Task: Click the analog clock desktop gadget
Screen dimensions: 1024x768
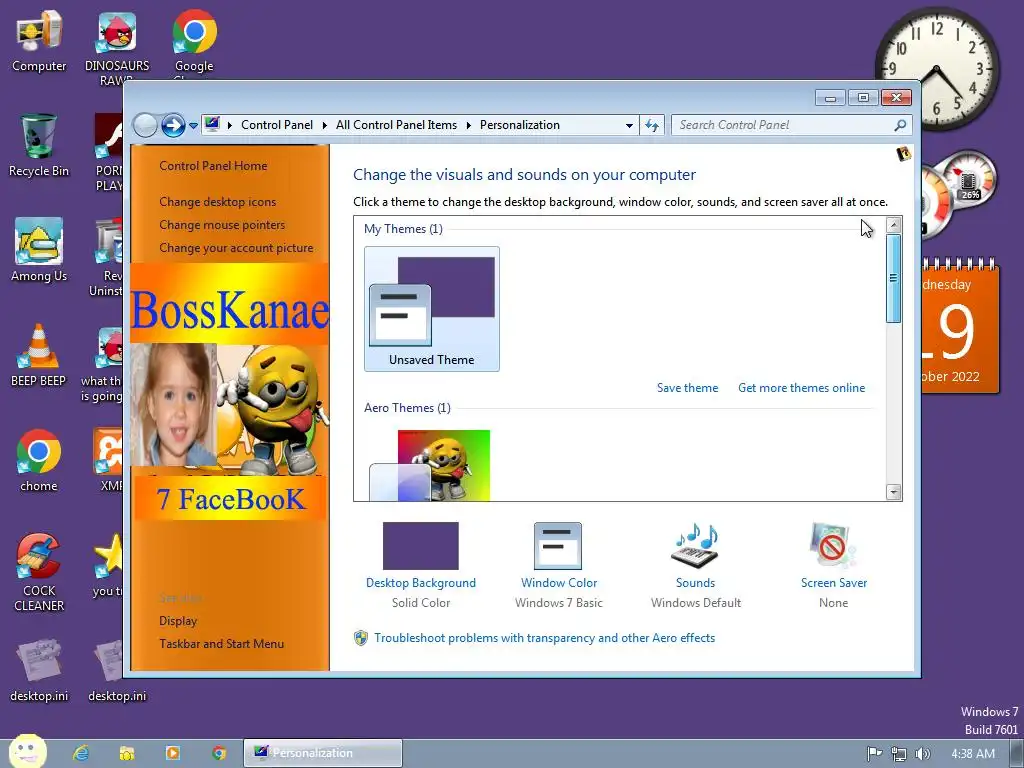Action: 938,68
